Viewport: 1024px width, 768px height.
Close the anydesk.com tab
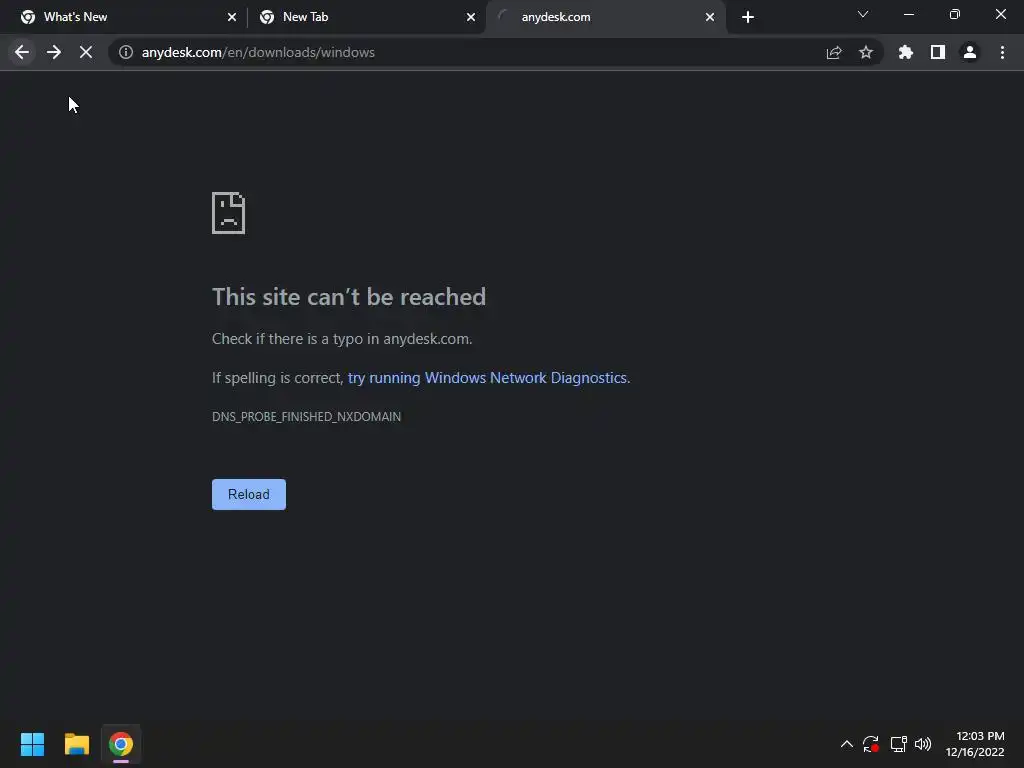point(710,17)
